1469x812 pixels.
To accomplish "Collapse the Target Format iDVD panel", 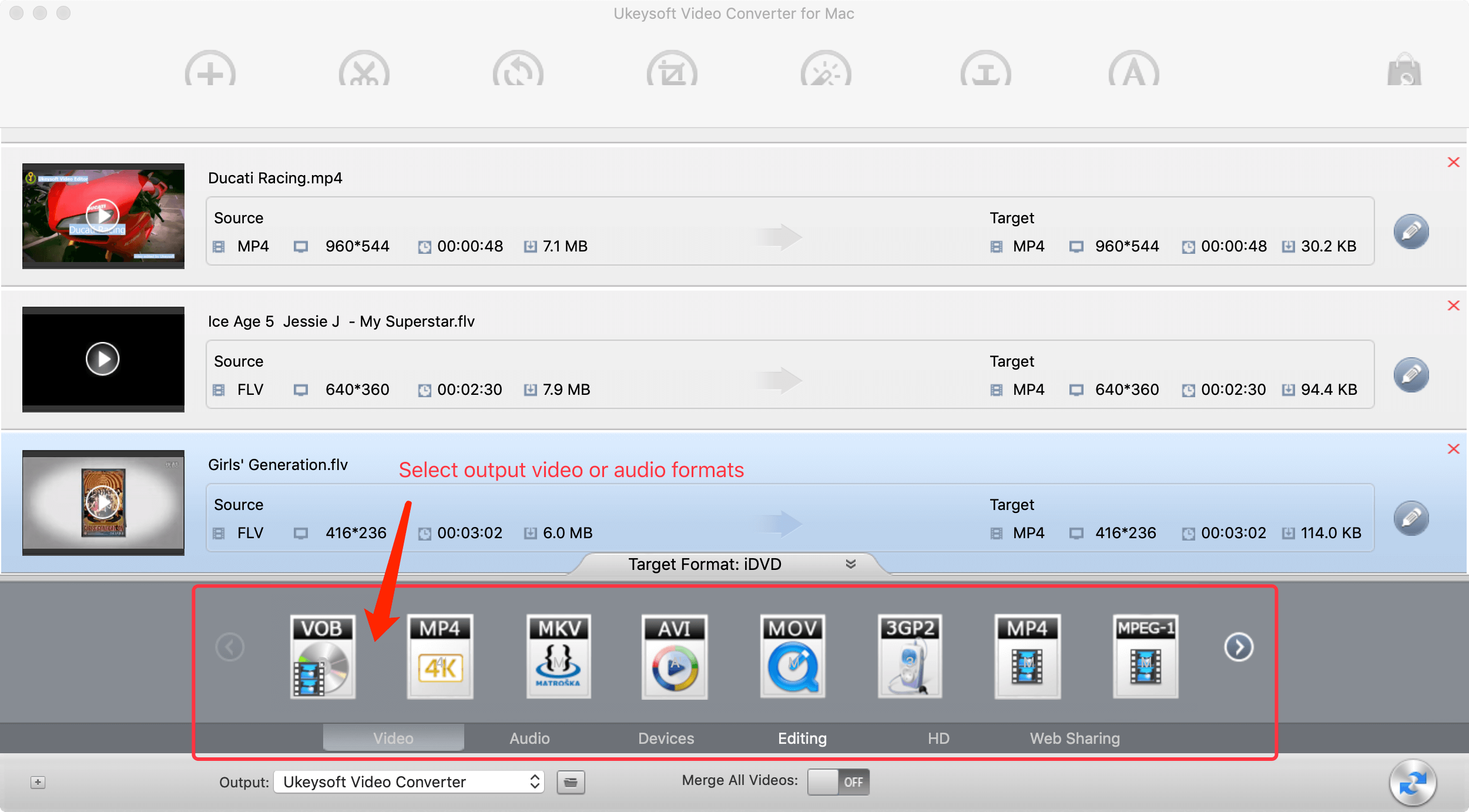I will point(850,564).
